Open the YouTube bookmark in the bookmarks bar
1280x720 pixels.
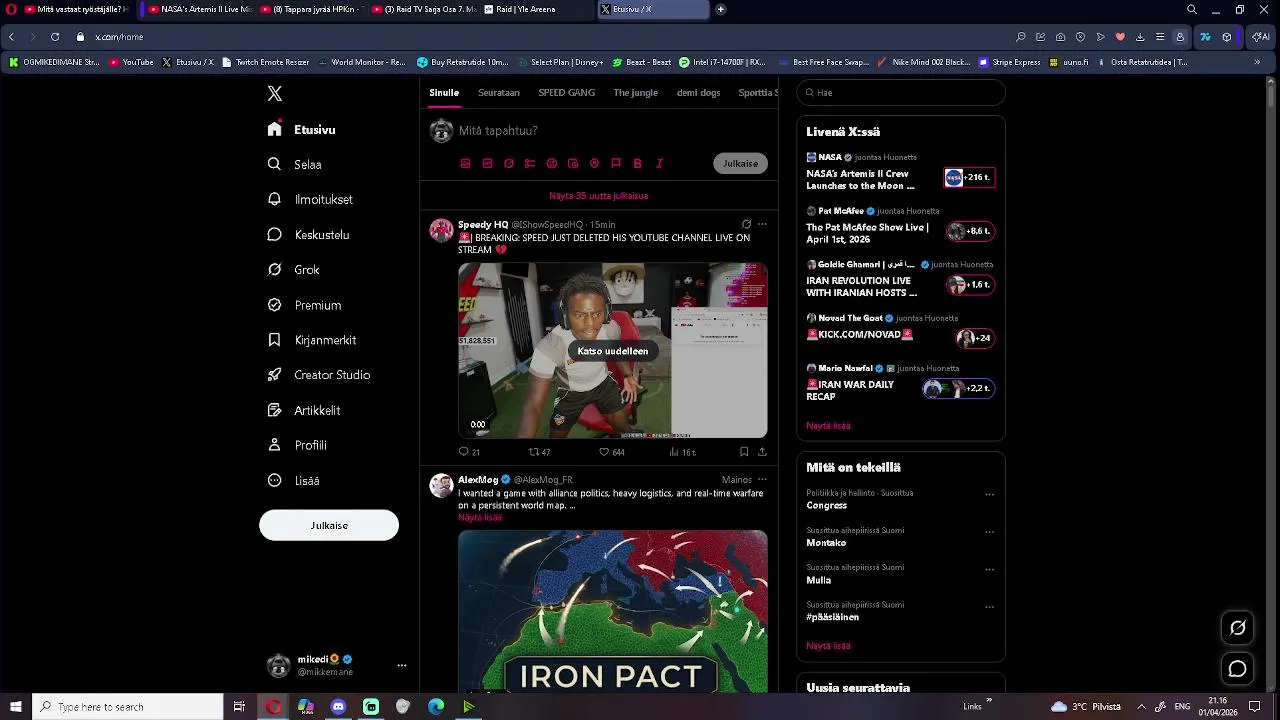[131, 62]
